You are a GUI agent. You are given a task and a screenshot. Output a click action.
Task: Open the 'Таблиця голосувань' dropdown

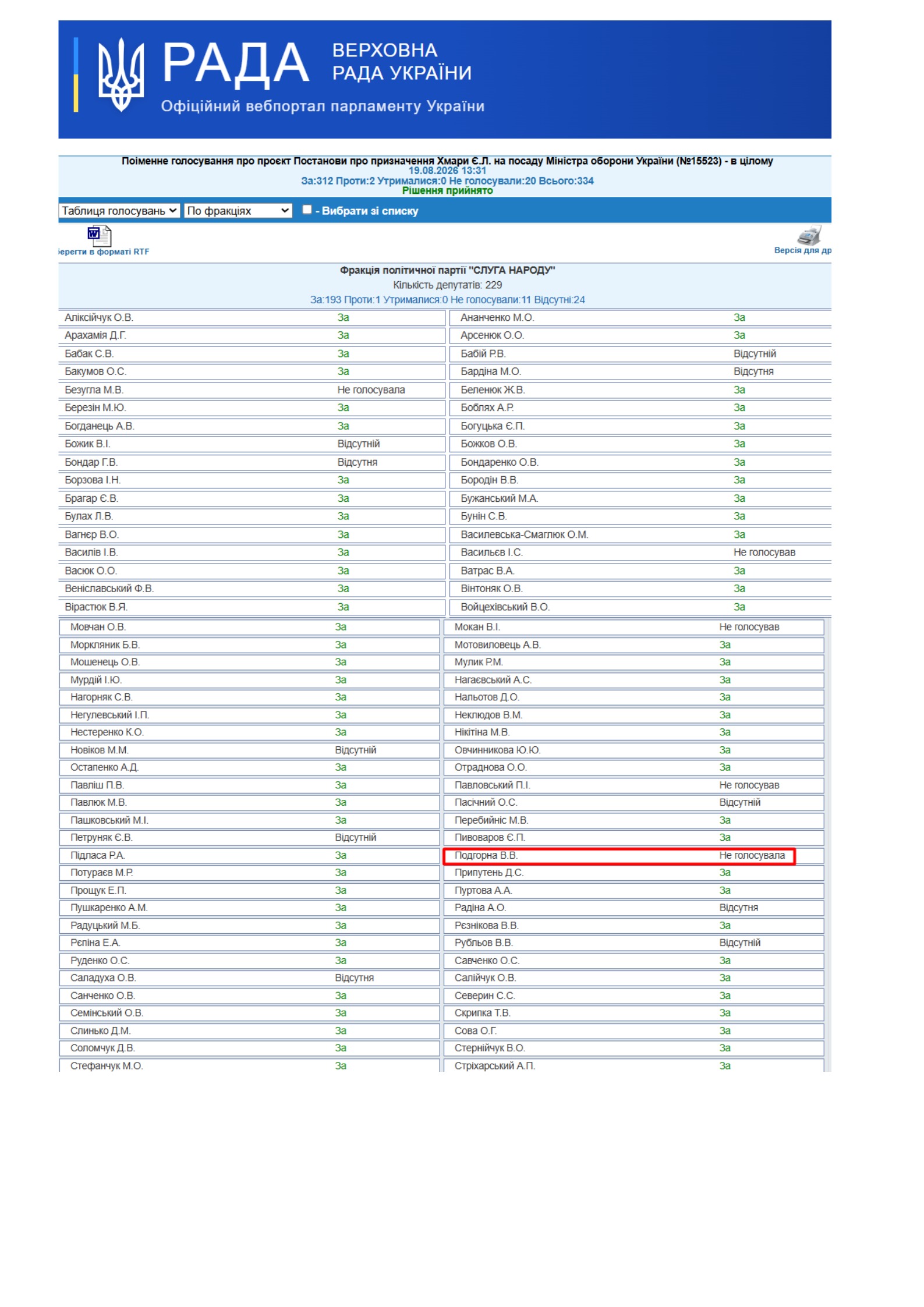click(119, 211)
